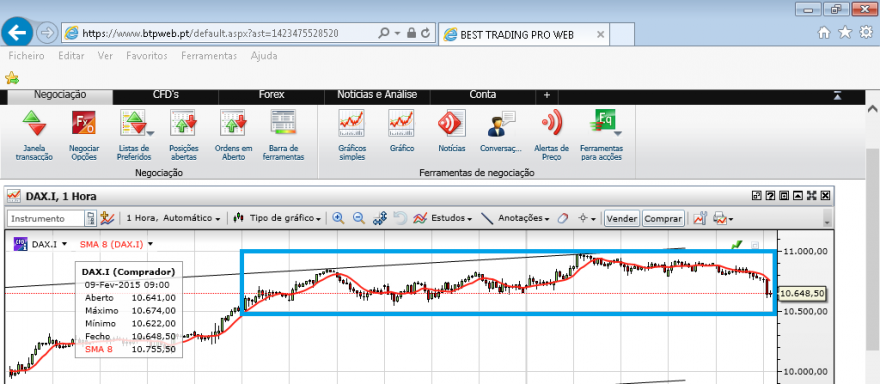Open the Ver menu
Viewport: 880px width, 384px height.
[105, 56]
